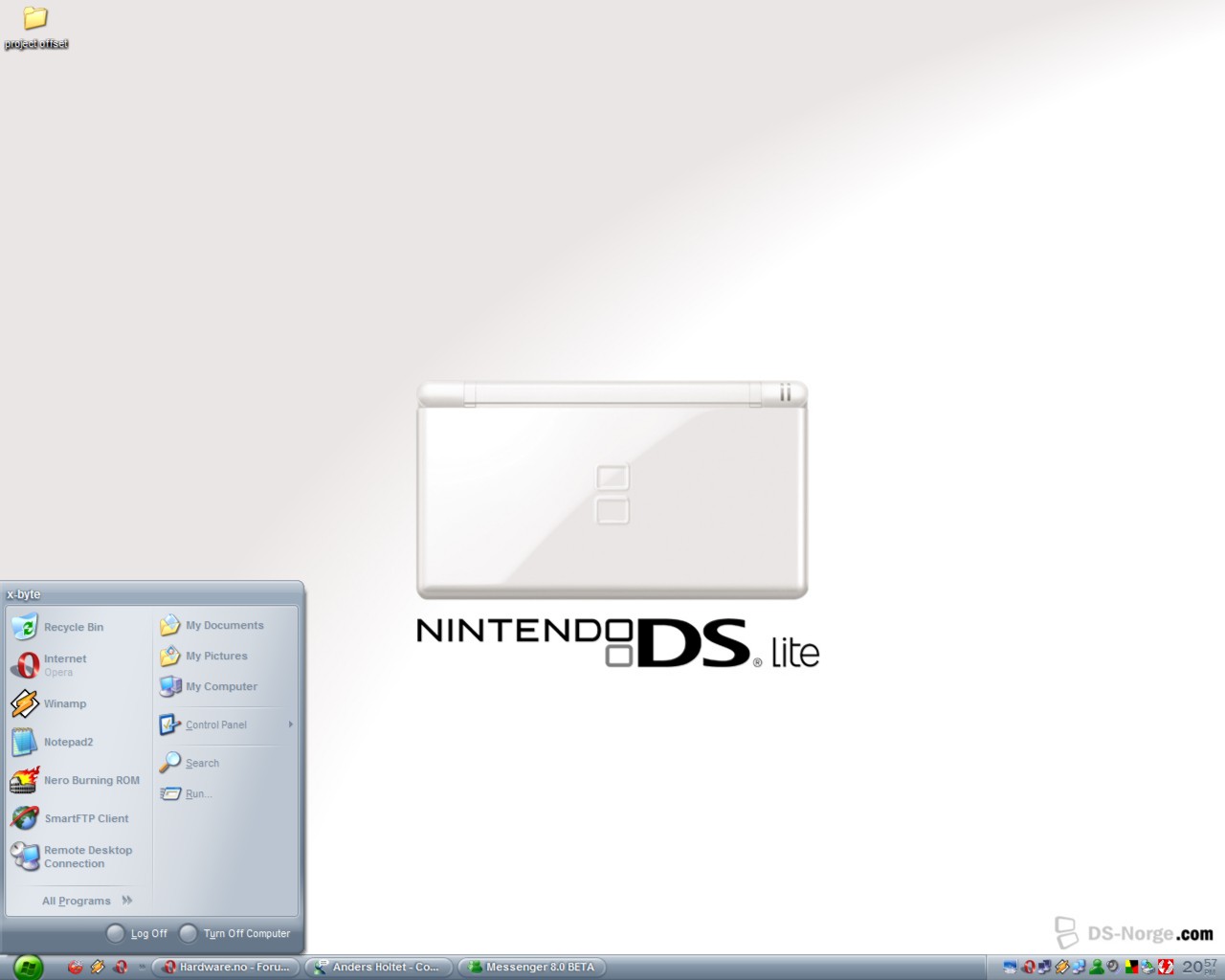Click the volume speaker tray icon

pos(1113,967)
